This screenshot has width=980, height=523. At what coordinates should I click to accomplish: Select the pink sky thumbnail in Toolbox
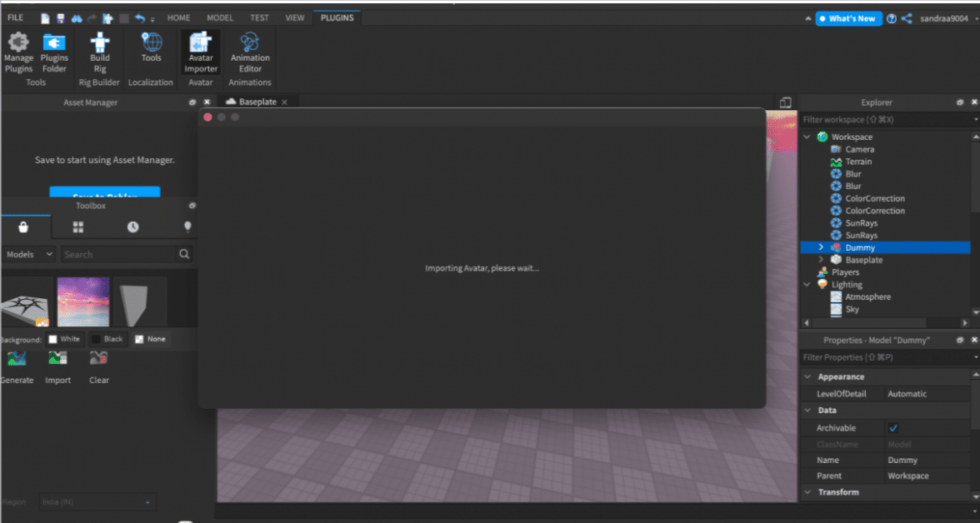83,302
